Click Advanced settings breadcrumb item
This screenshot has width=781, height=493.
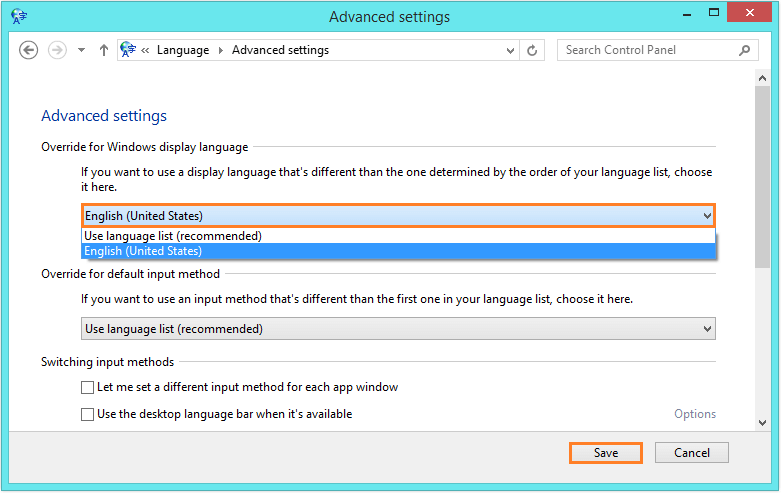click(280, 50)
